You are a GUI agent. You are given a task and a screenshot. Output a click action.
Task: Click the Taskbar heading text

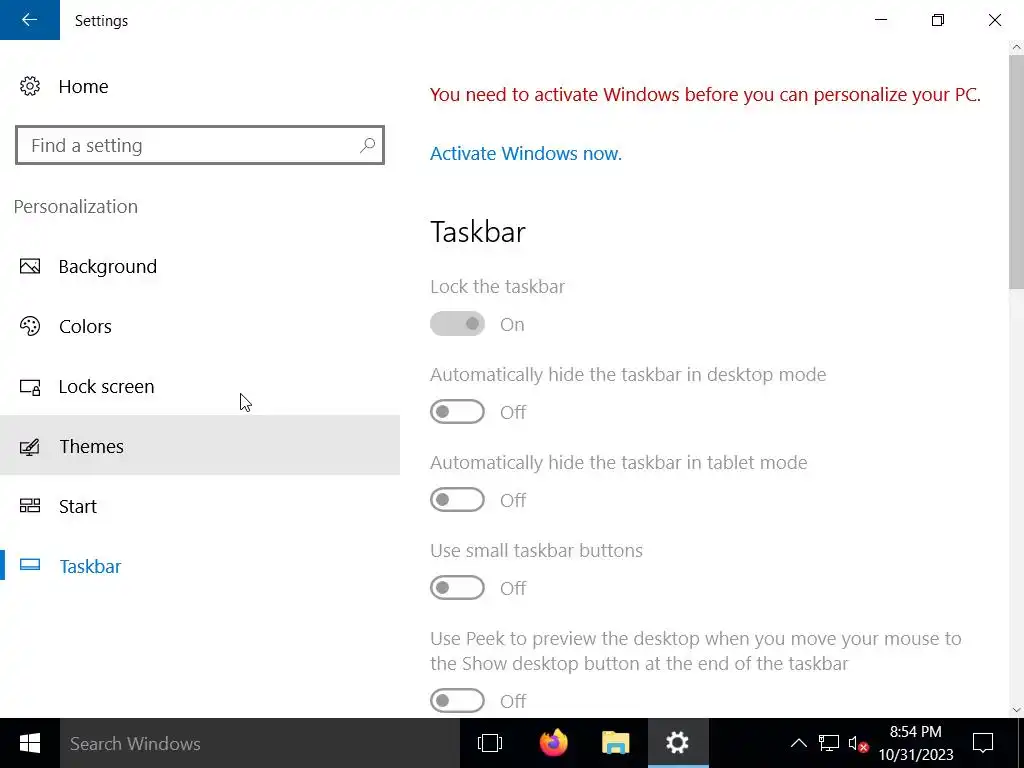478,232
